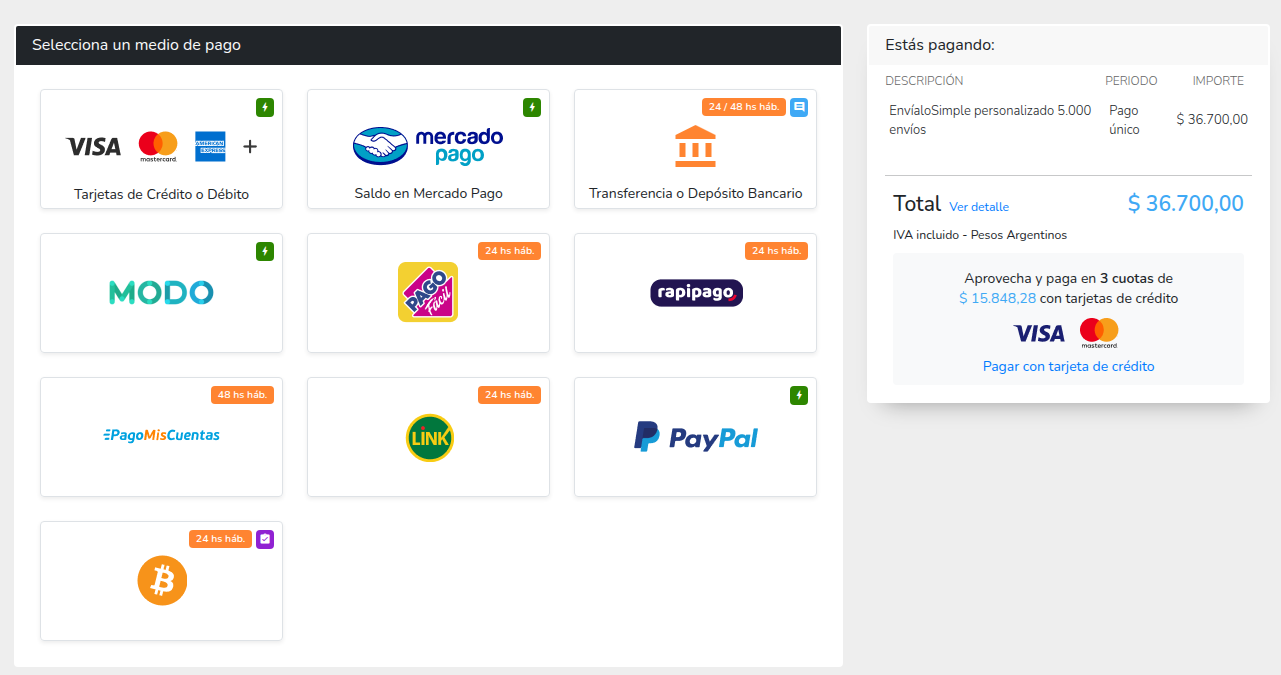Screen dimensions: 1281x675
Task: Click the Visa logo in installments box
Action: (1038, 333)
